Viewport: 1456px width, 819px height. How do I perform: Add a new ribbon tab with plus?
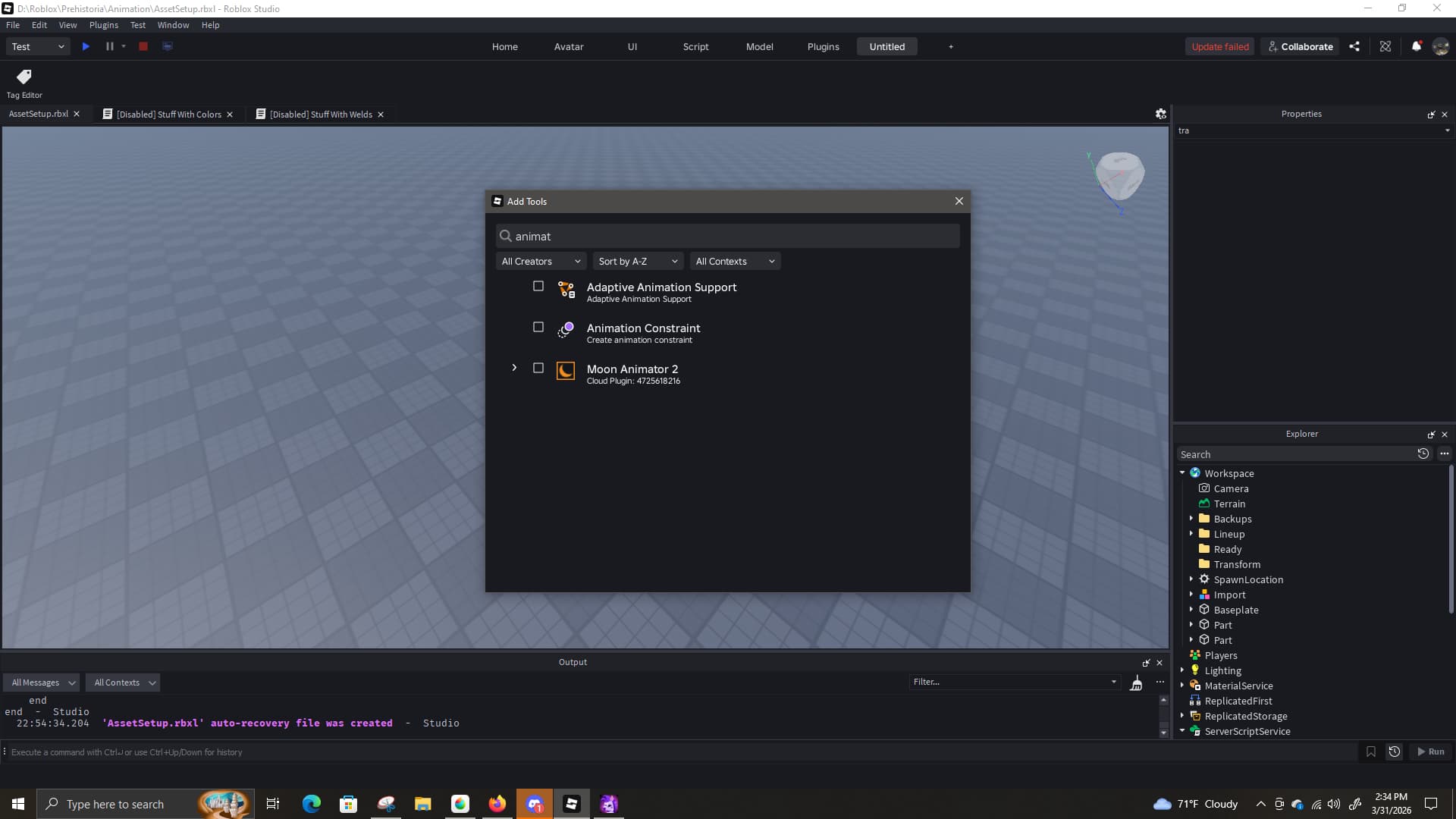951,46
